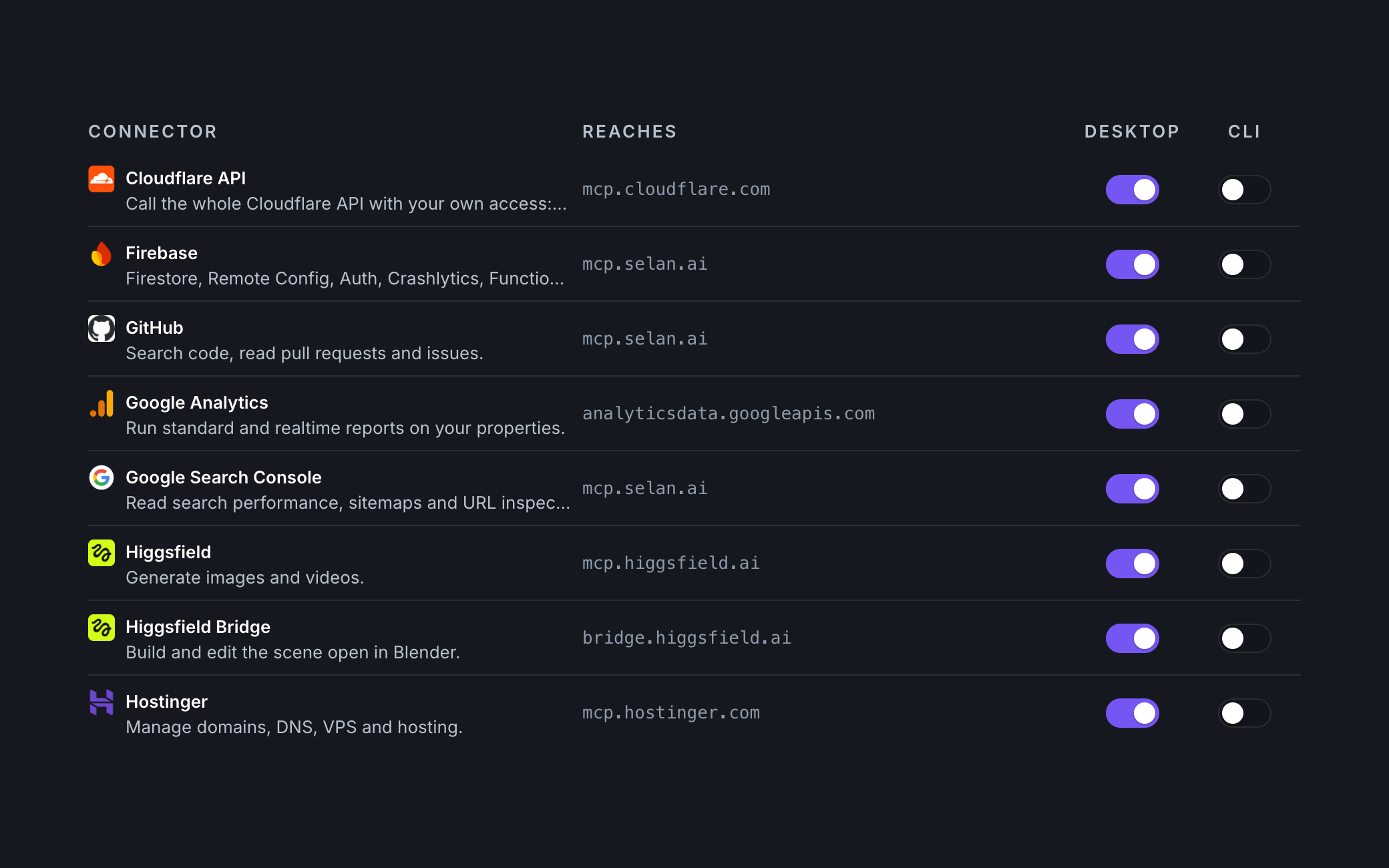Click mcp.higgsfield.ai host text
Screen dimensions: 1389x868
click(671, 564)
